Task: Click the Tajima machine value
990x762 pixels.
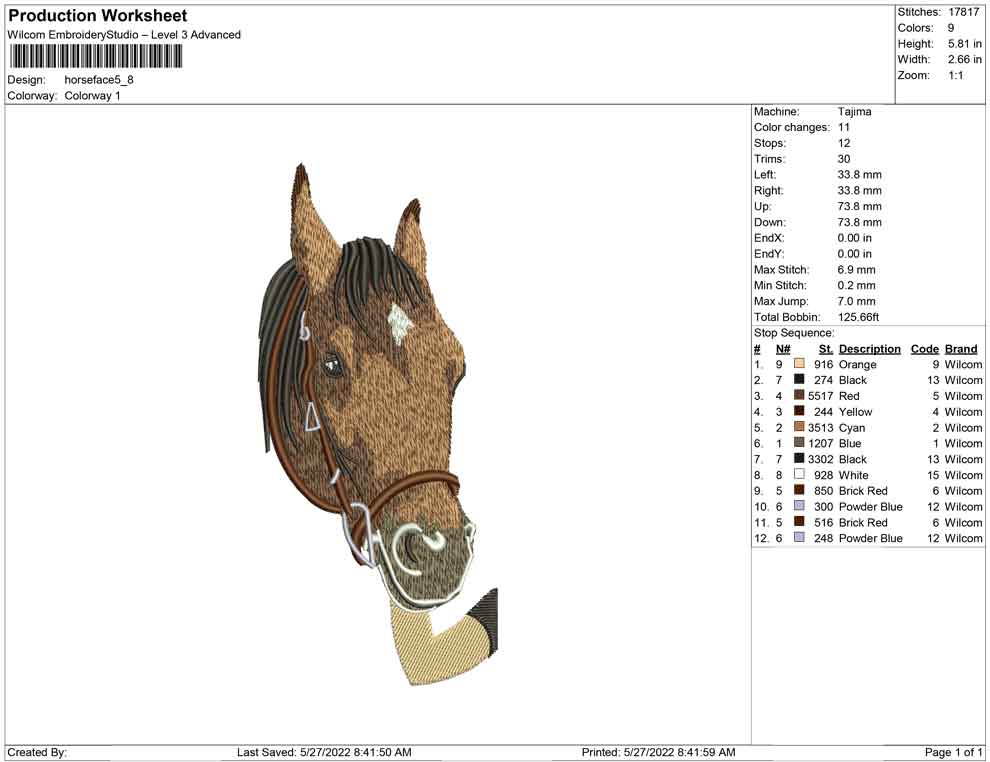Action: [x=854, y=112]
